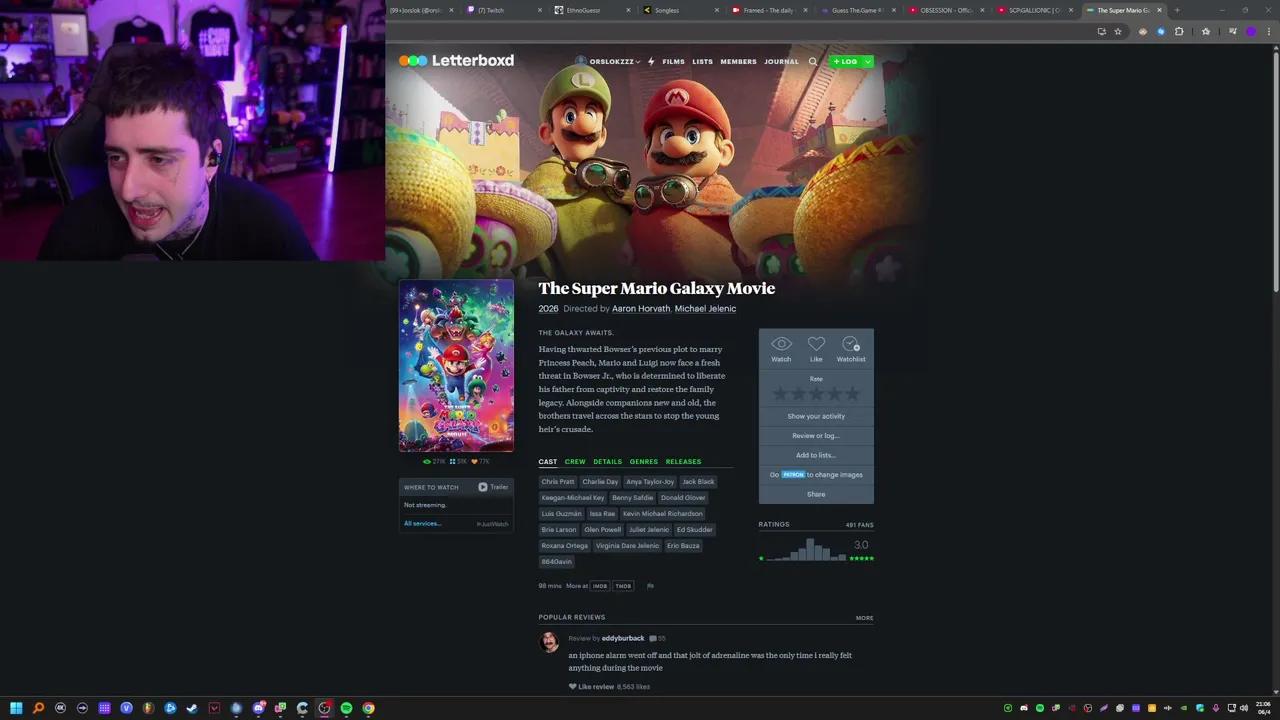Viewport: 1280px width, 720px height.
Task: Select the CAST tab
Action: point(548,462)
